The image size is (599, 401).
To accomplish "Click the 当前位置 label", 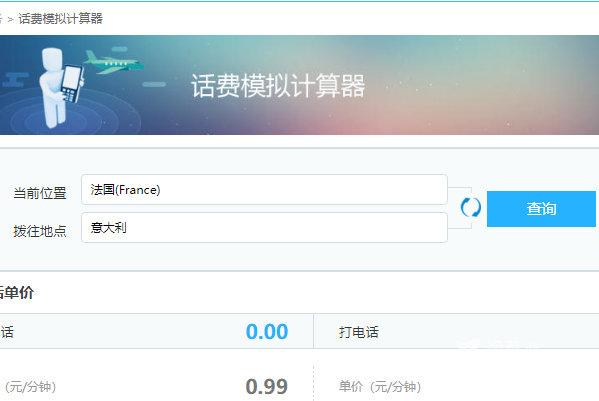I will click(x=40, y=193).
